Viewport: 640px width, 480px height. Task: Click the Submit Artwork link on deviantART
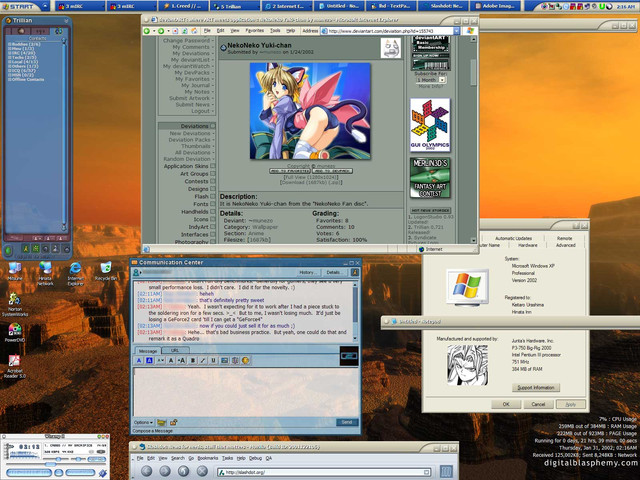point(188,98)
